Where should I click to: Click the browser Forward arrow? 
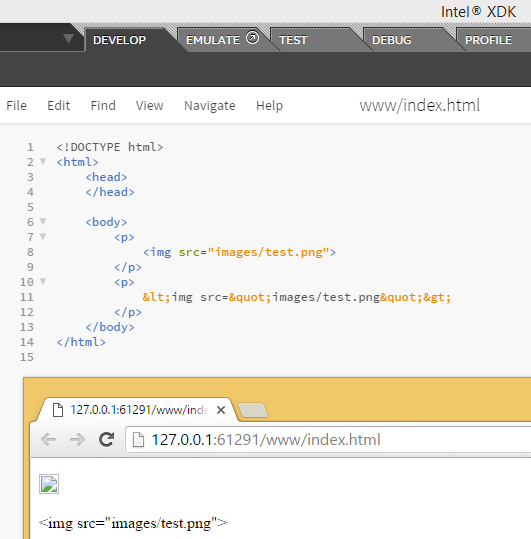click(77, 439)
